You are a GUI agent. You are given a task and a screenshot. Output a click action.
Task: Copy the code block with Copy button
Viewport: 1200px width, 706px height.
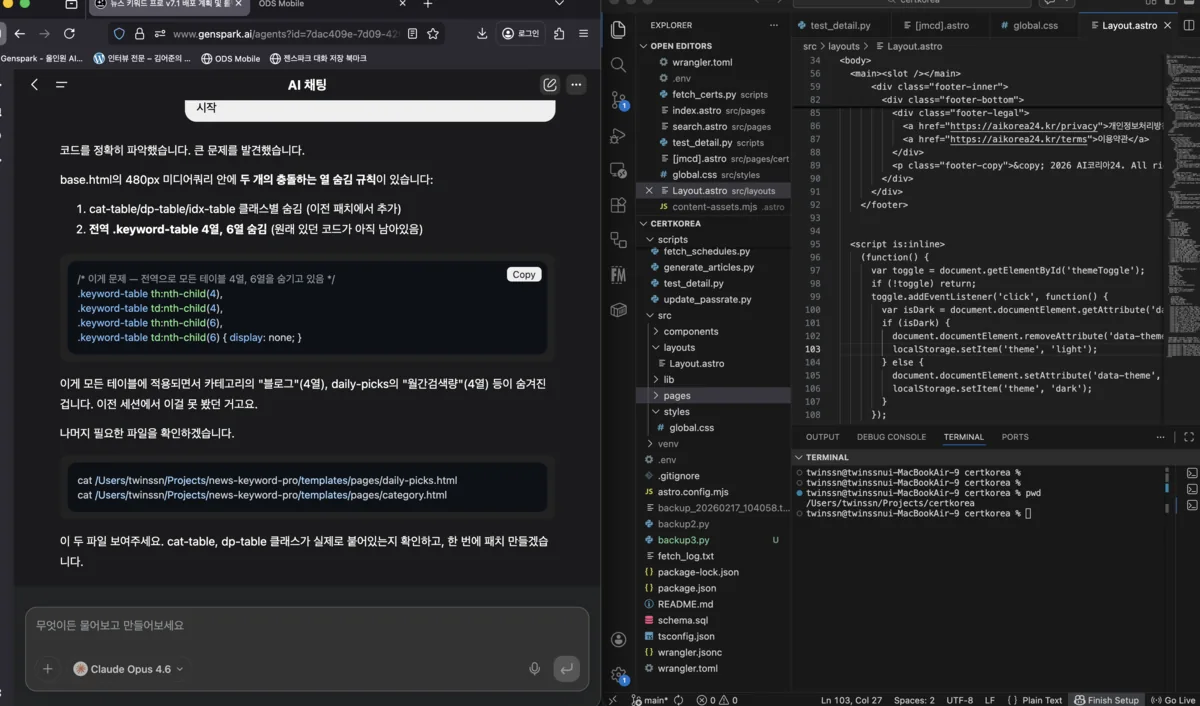click(524, 274)
